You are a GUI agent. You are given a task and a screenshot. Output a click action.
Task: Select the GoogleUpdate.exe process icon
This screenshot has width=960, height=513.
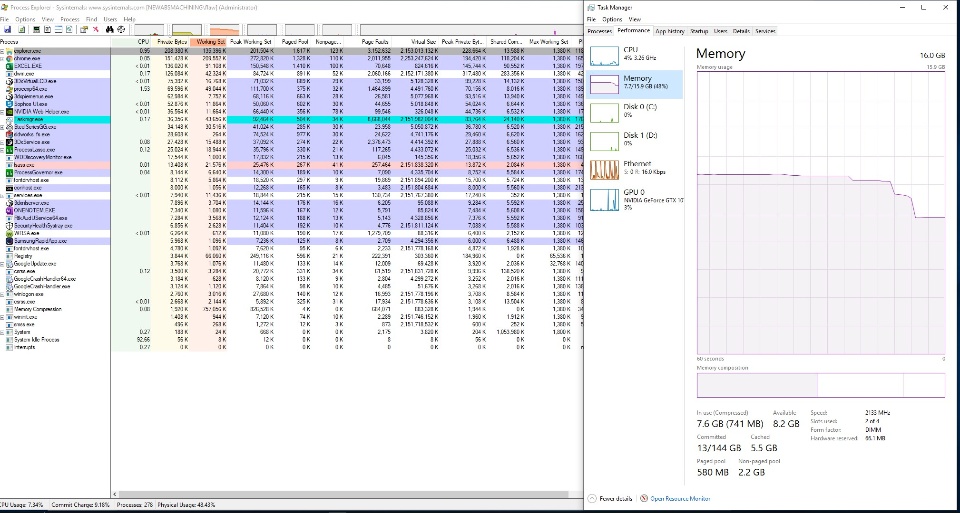click(9, 263)
